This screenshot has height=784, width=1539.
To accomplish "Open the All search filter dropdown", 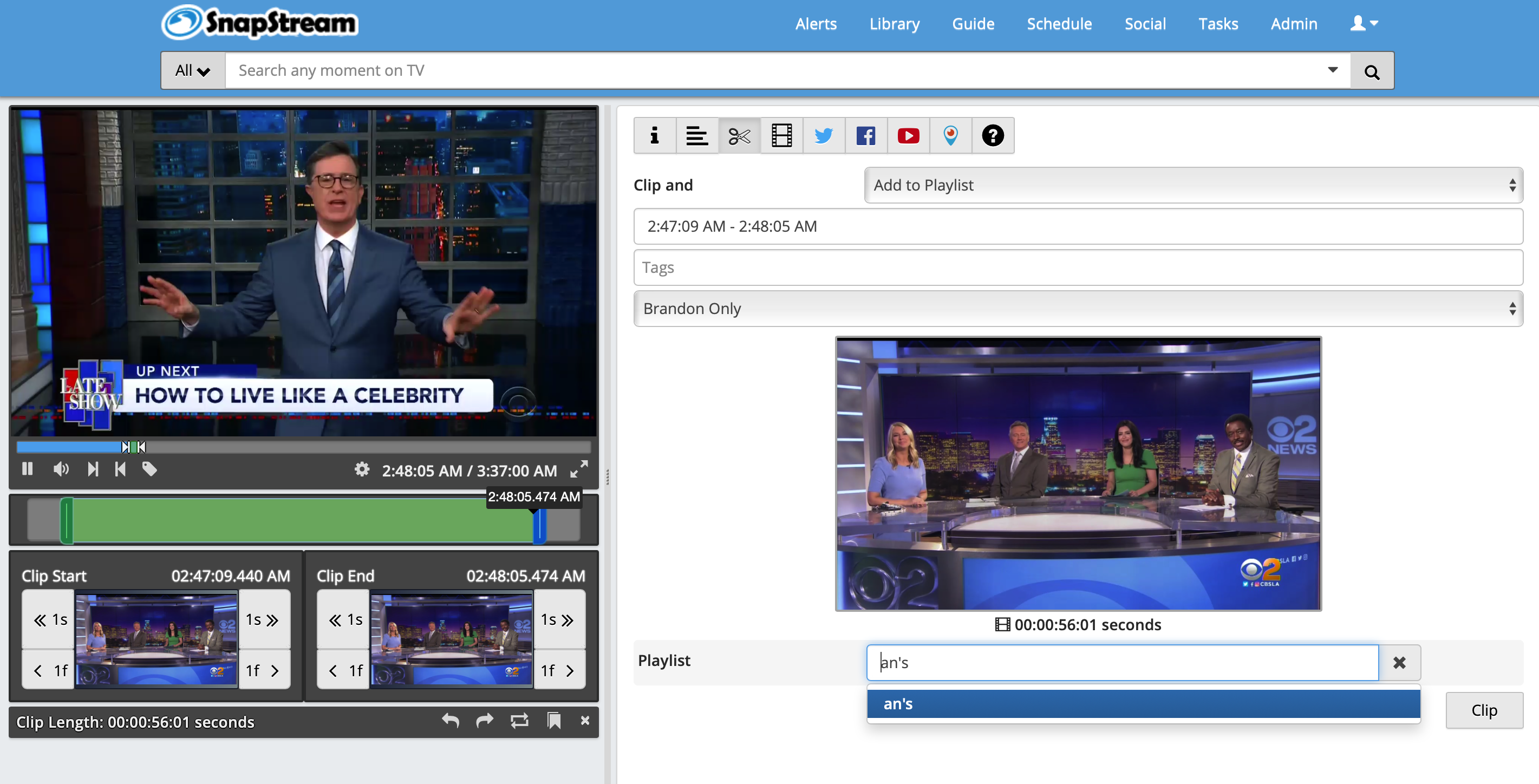I will click(x=192, y=70).
